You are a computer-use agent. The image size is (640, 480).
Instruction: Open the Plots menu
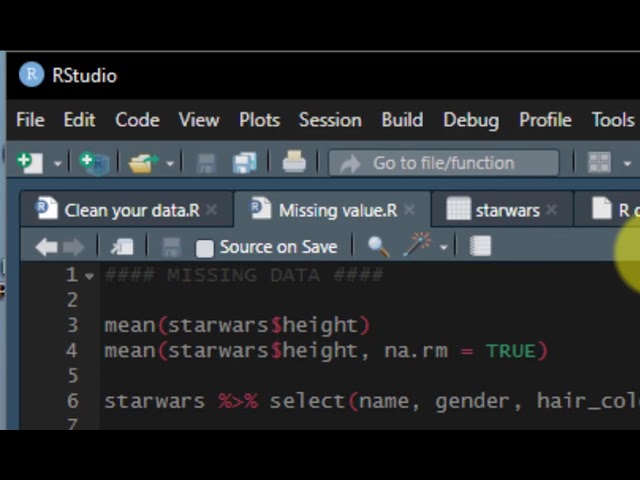point(260,120)
